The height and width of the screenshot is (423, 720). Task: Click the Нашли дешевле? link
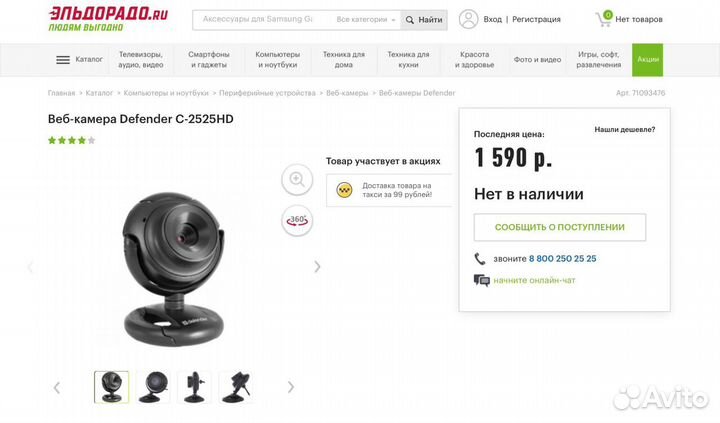point(624,130)
